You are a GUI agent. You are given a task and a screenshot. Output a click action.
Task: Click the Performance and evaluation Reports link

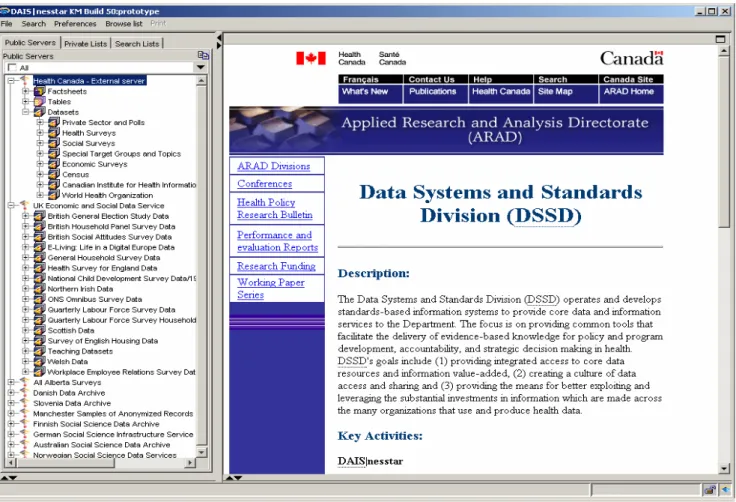click(277, 241)
